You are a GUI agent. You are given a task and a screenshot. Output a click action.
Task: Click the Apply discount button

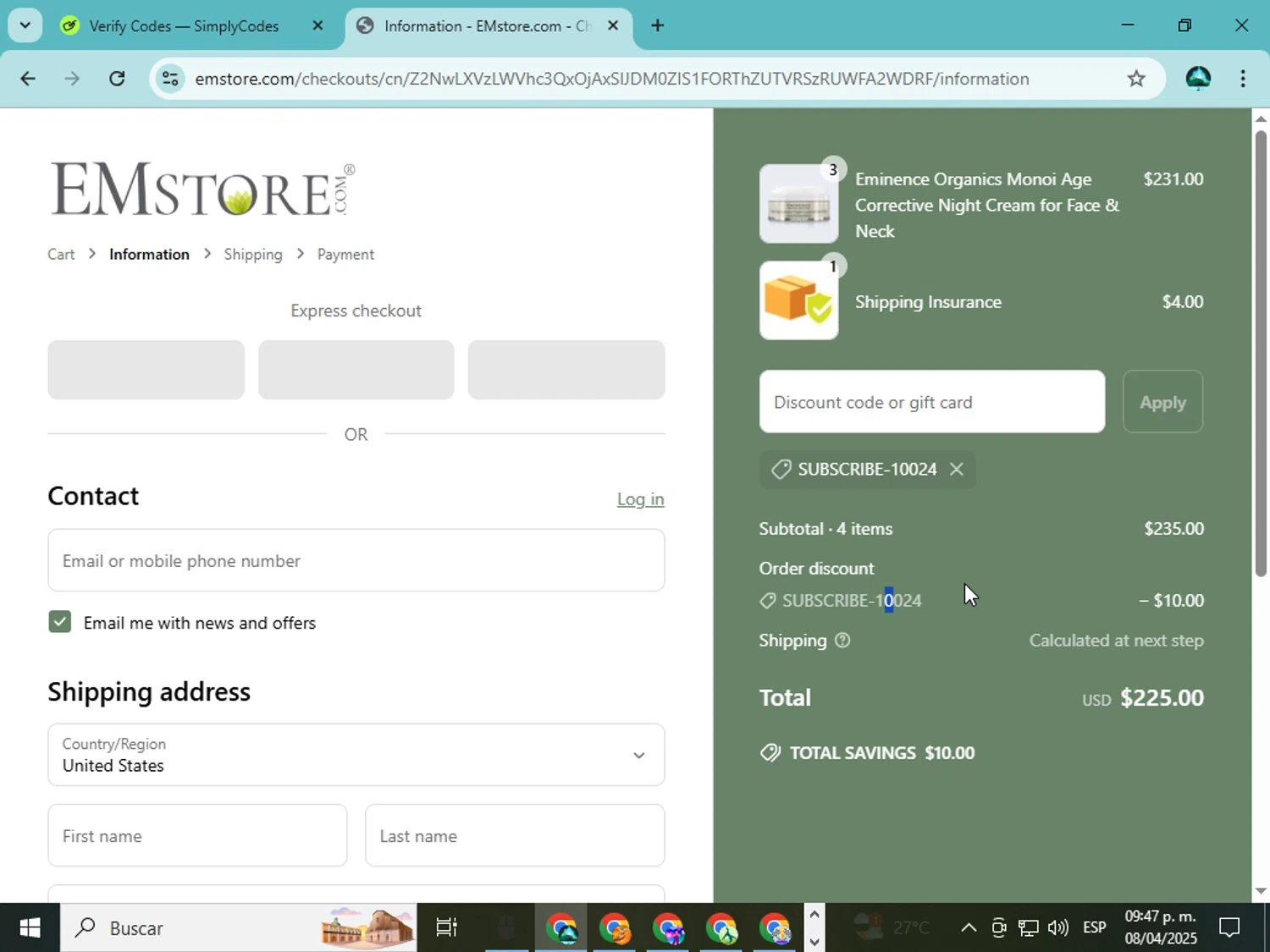click(1163, 402)
